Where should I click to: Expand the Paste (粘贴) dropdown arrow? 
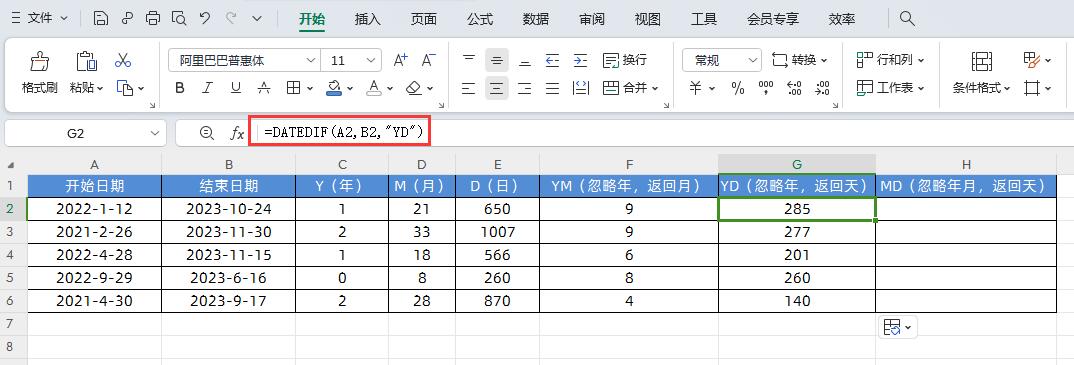(100, 88)
